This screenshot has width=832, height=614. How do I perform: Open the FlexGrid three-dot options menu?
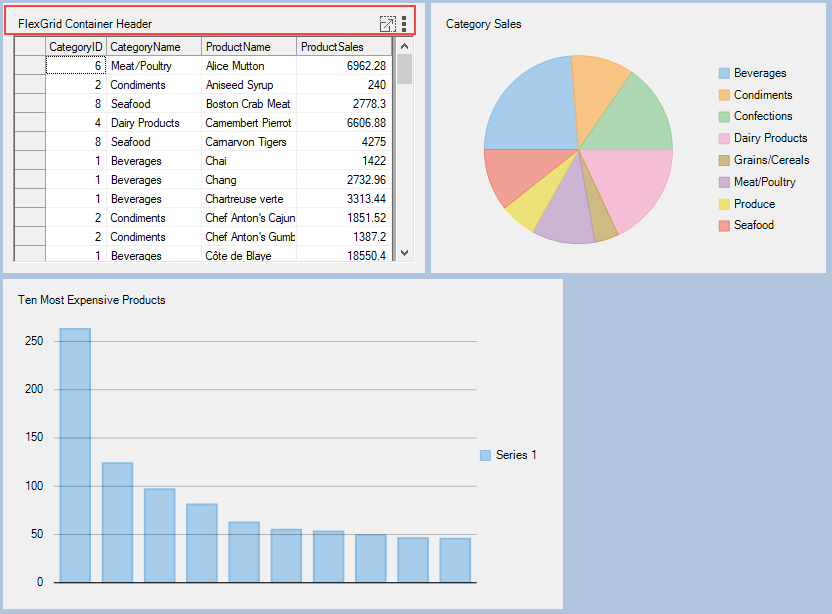point(404,24)
